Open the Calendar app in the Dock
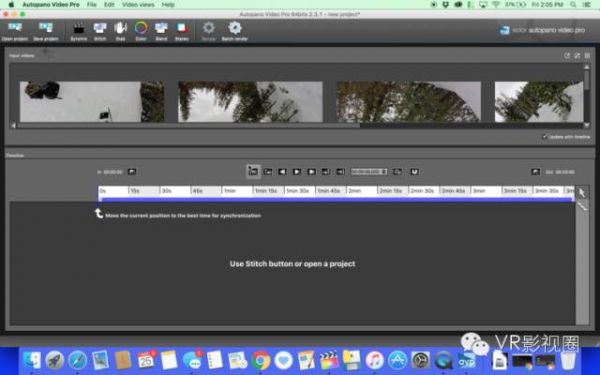 pyautogui.click(x=146, y=360)
